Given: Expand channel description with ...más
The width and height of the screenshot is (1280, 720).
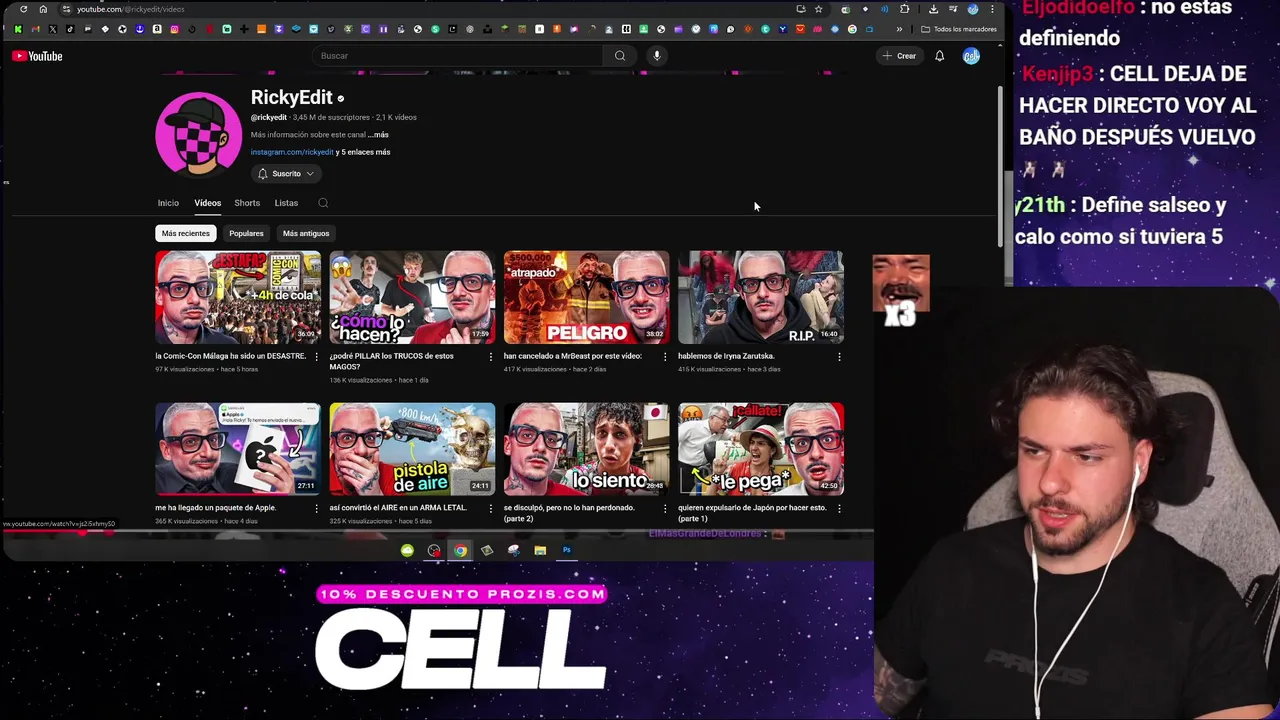Looking at the screenshot, I should [x=378, y=134].
